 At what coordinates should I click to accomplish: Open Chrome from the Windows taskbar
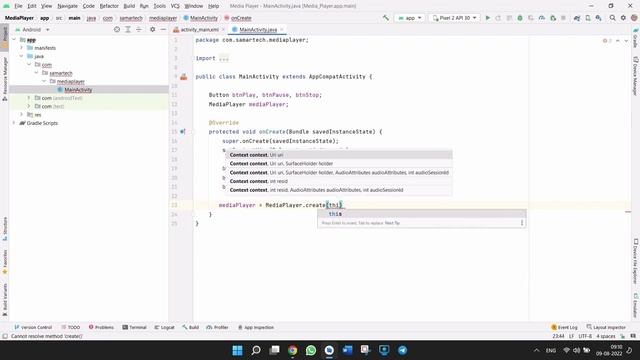click(293, 350)
